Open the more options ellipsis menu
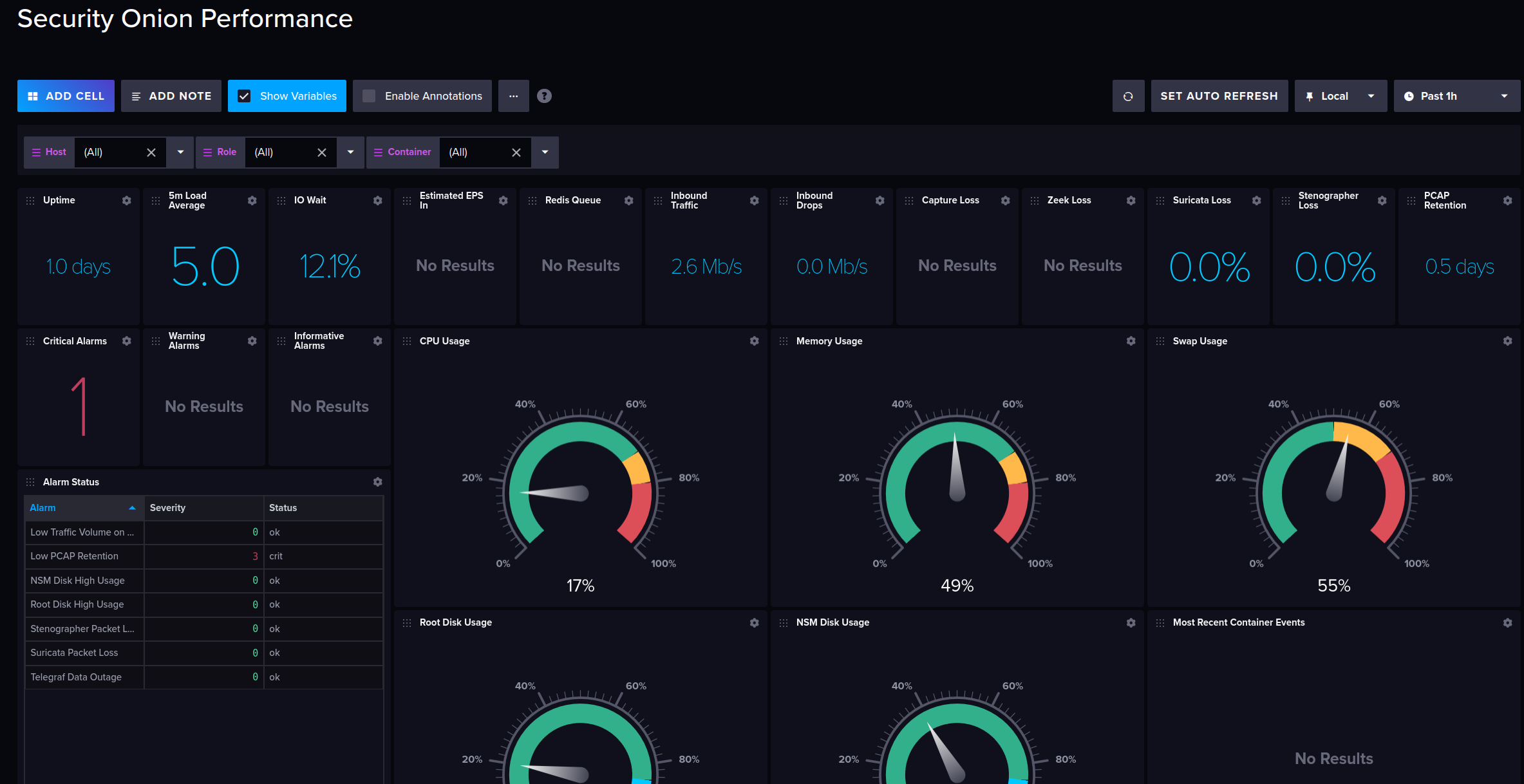The width and height of the screenshot is (1524, 784). [513, 96]
